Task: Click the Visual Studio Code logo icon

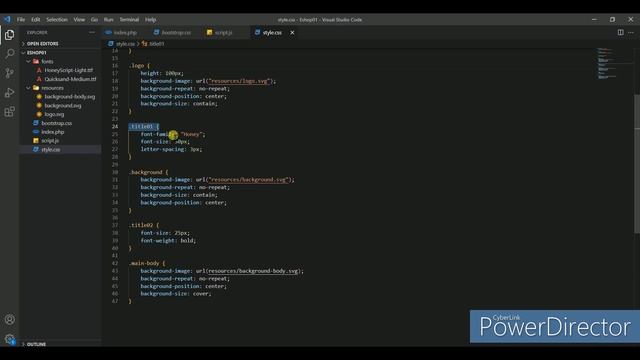Action: click(x=7, y=19)
